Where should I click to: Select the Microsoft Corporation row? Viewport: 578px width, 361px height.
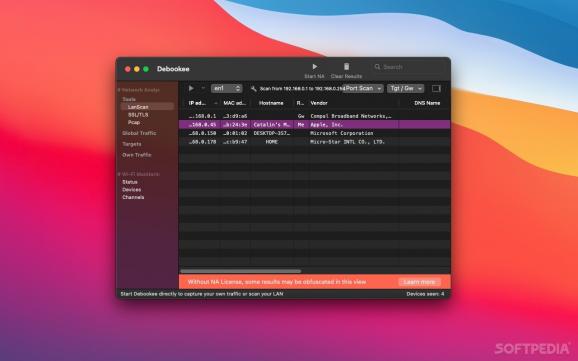click(314, 133)
